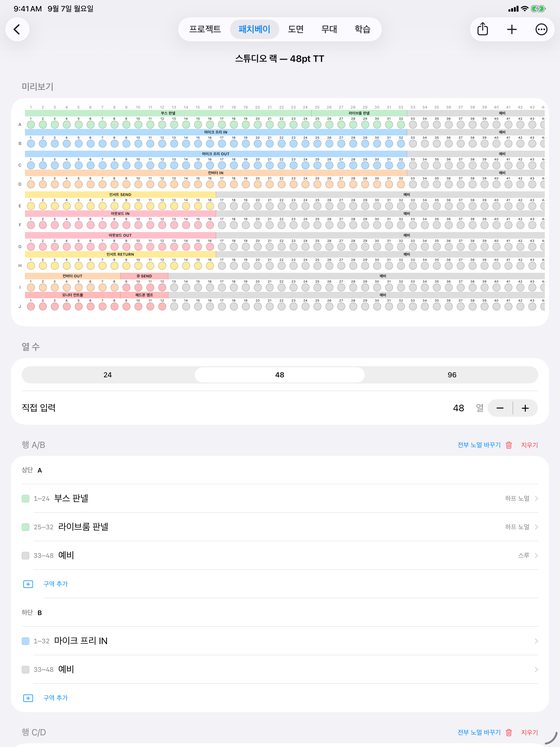Click 지우기 for 행 C/D
The image size is (560, 747).
(529, 732)
